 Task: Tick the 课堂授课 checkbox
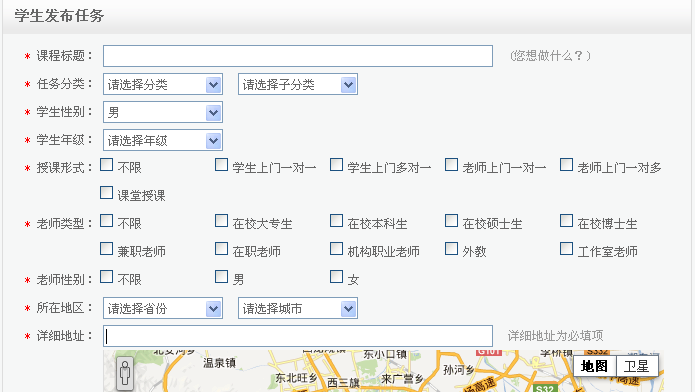[106, 193]
